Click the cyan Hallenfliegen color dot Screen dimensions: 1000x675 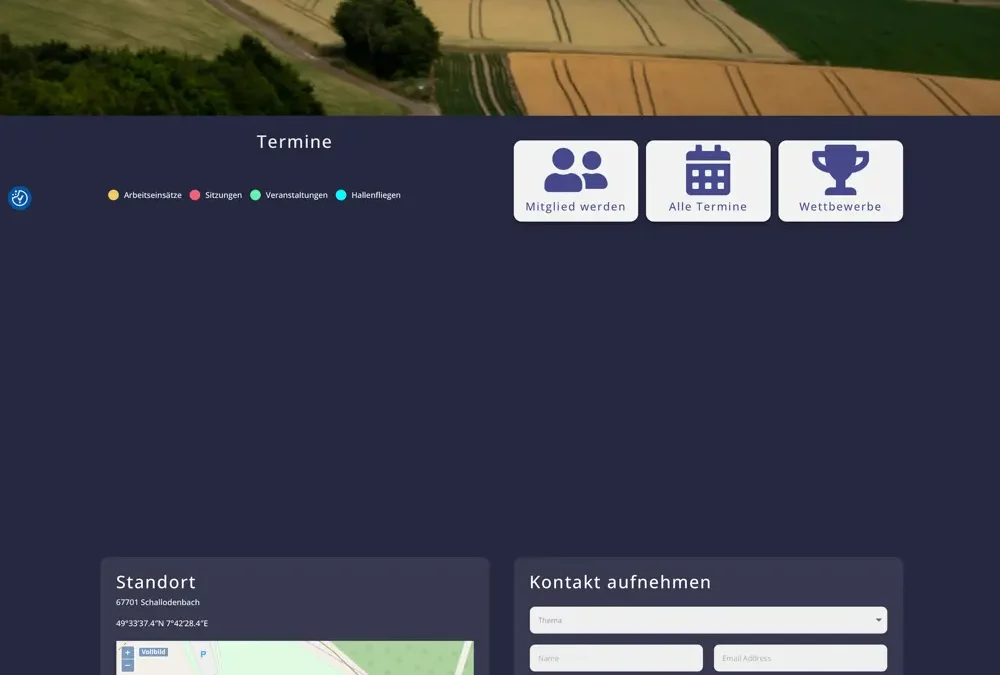341,195
